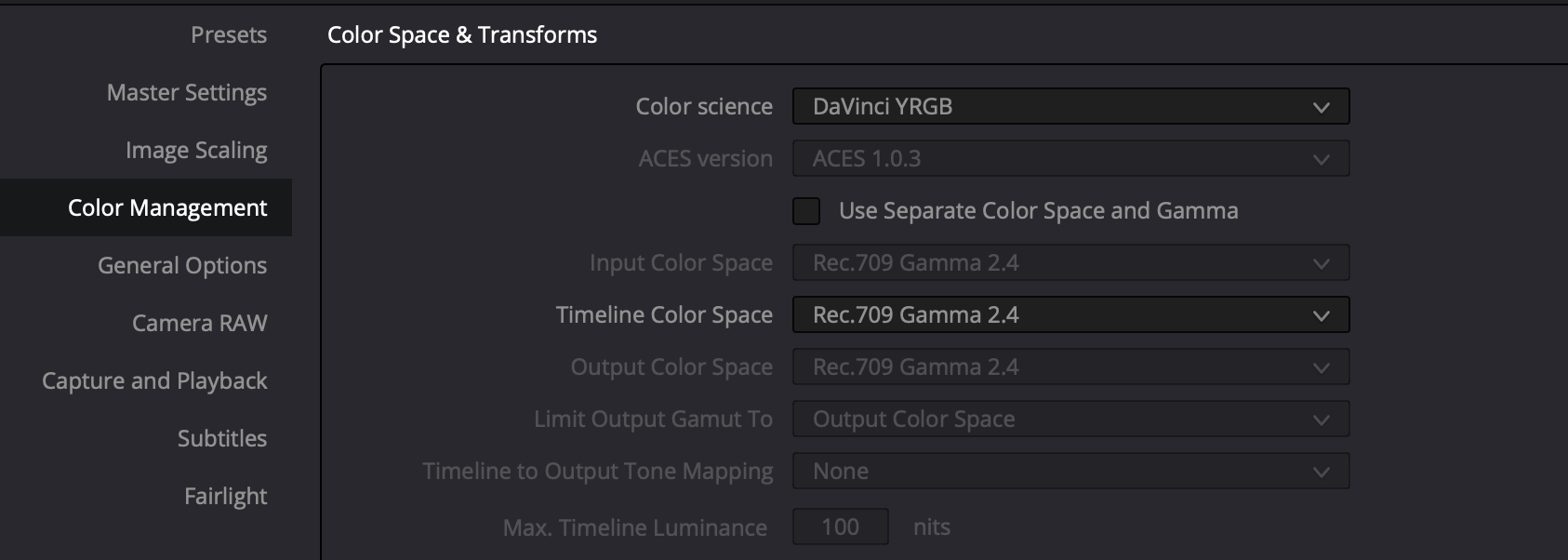Expand the Timeline Color Space dropdown
Viewport: 1568px width, 560px height.
click(1070, 314)
